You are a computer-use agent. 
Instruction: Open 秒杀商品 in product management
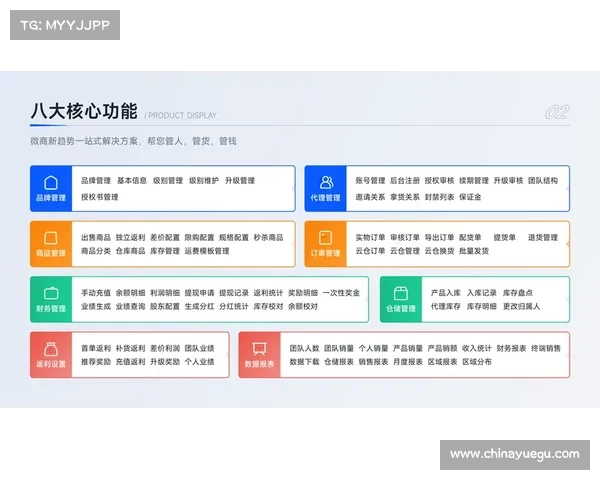[x=268, y=237]
